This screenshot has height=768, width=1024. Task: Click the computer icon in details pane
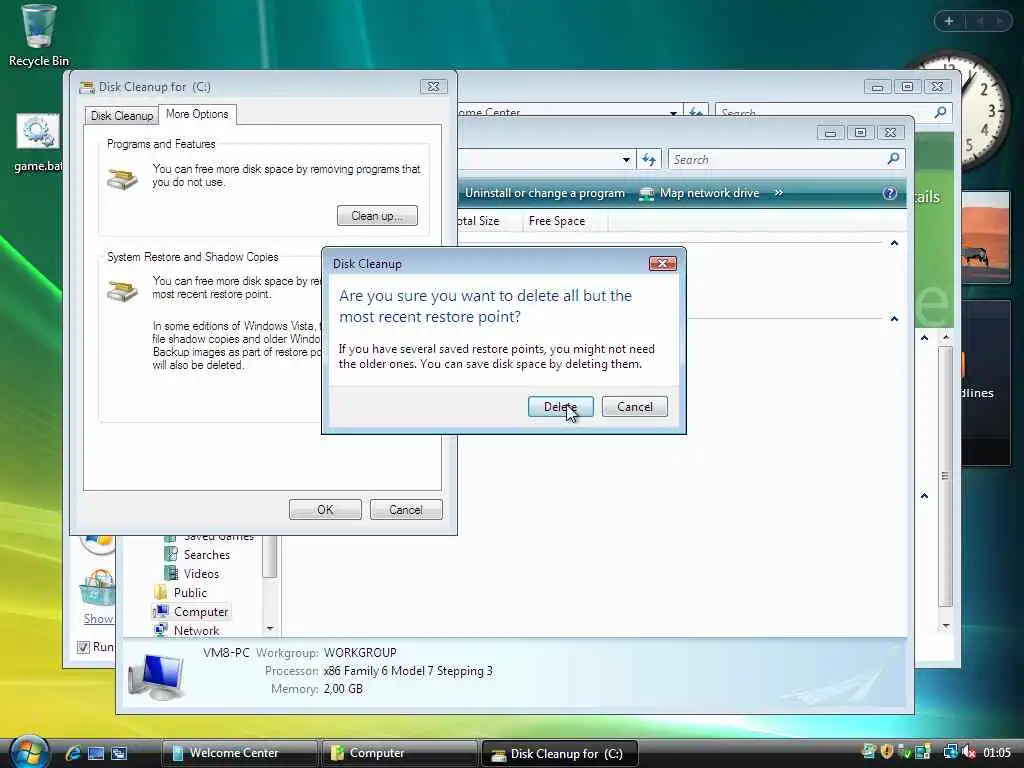[157, 677]
